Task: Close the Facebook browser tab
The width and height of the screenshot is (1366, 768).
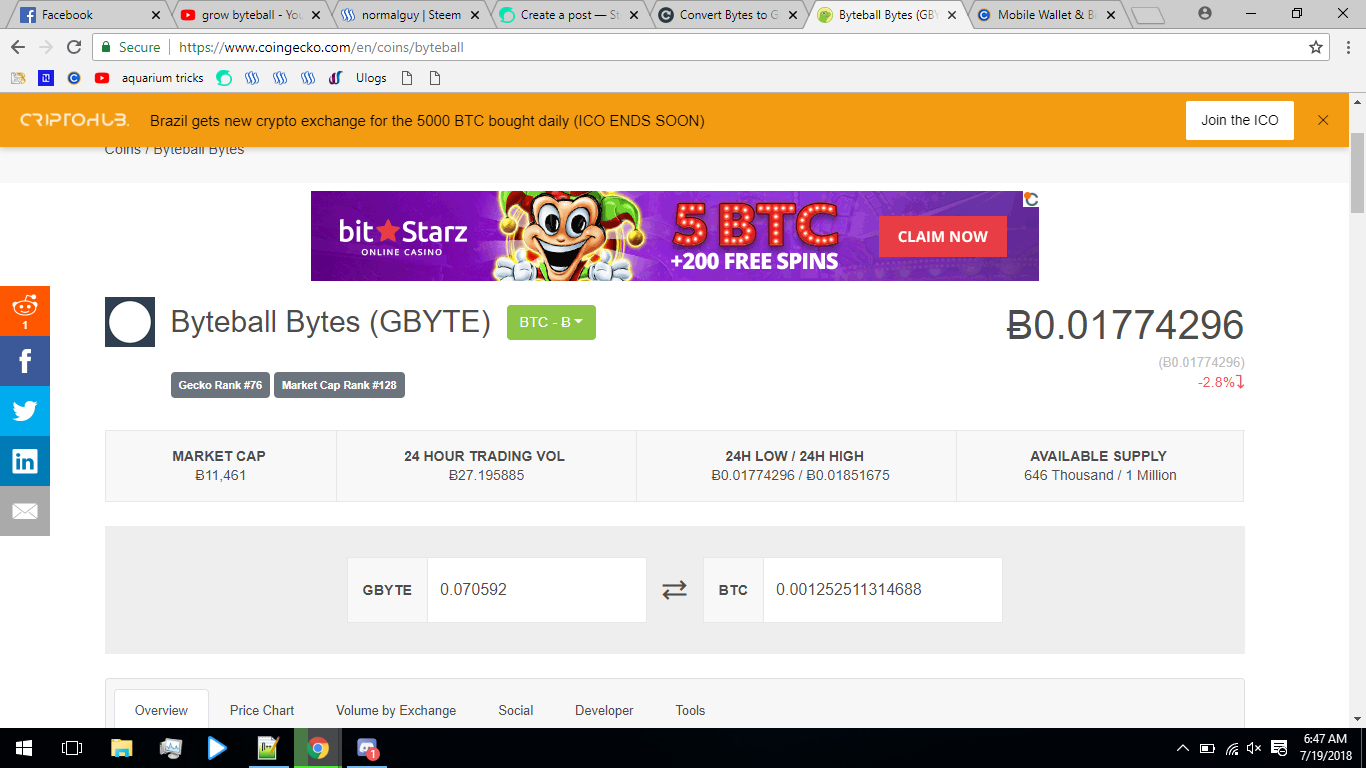Action: click(155, 15)
